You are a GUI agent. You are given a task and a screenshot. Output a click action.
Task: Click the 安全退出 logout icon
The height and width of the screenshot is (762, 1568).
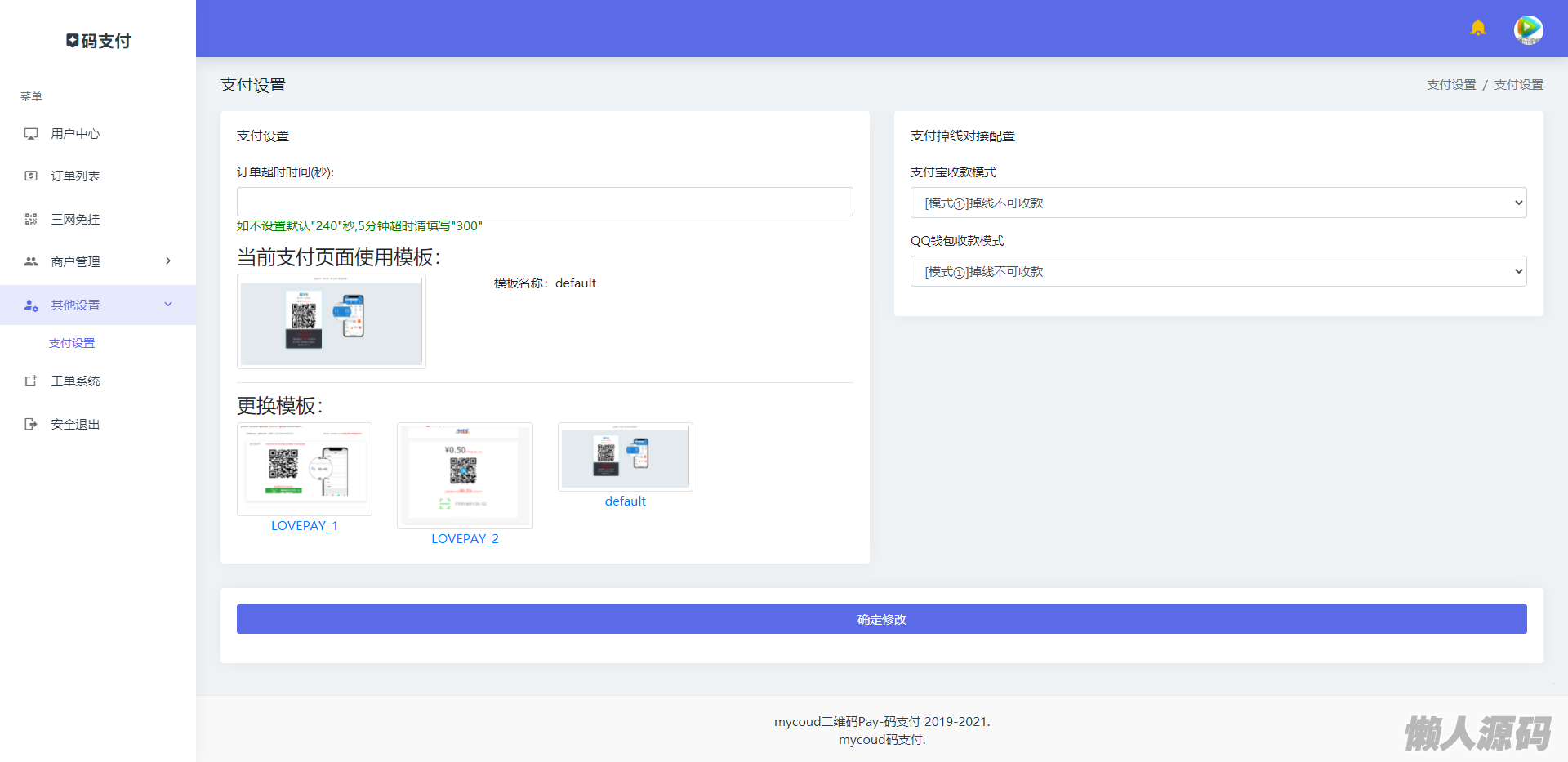[31, 424]
